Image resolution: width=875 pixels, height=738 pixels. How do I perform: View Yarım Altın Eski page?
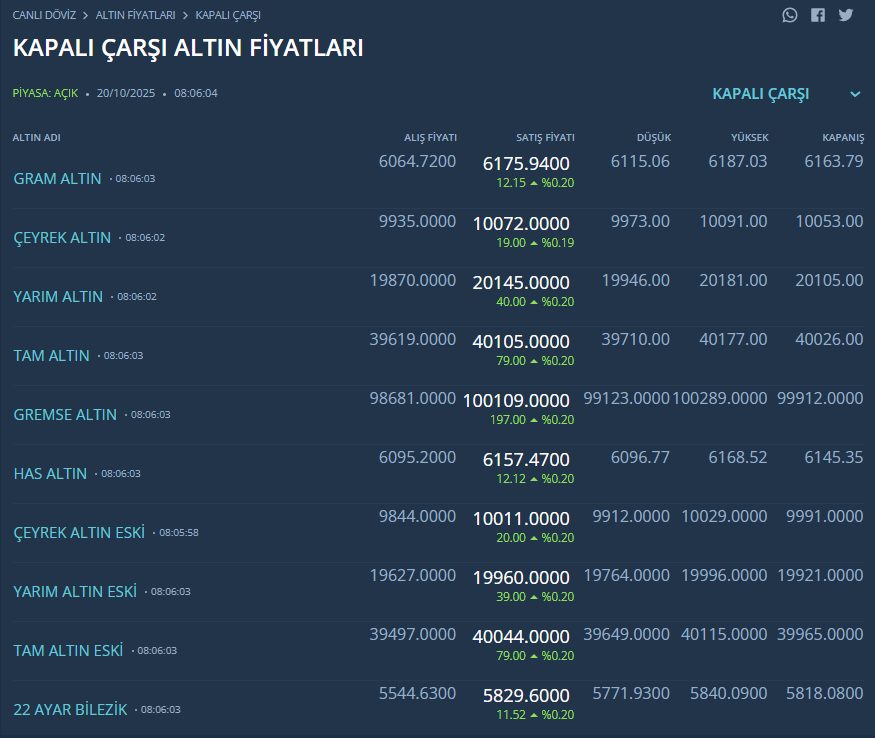pyautogui.click(x=75, y=592)
